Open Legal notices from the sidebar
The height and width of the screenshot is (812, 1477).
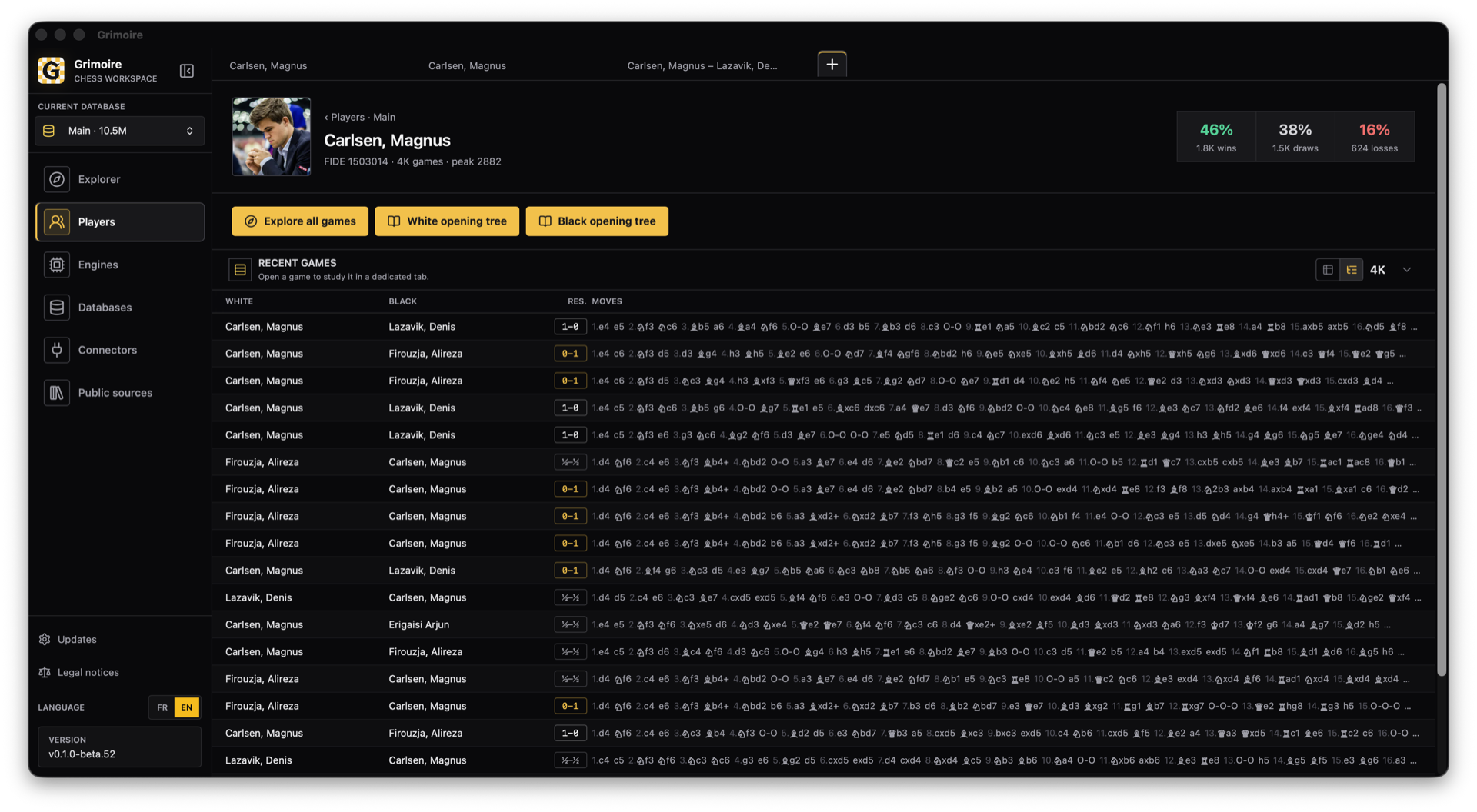(79, 672)
